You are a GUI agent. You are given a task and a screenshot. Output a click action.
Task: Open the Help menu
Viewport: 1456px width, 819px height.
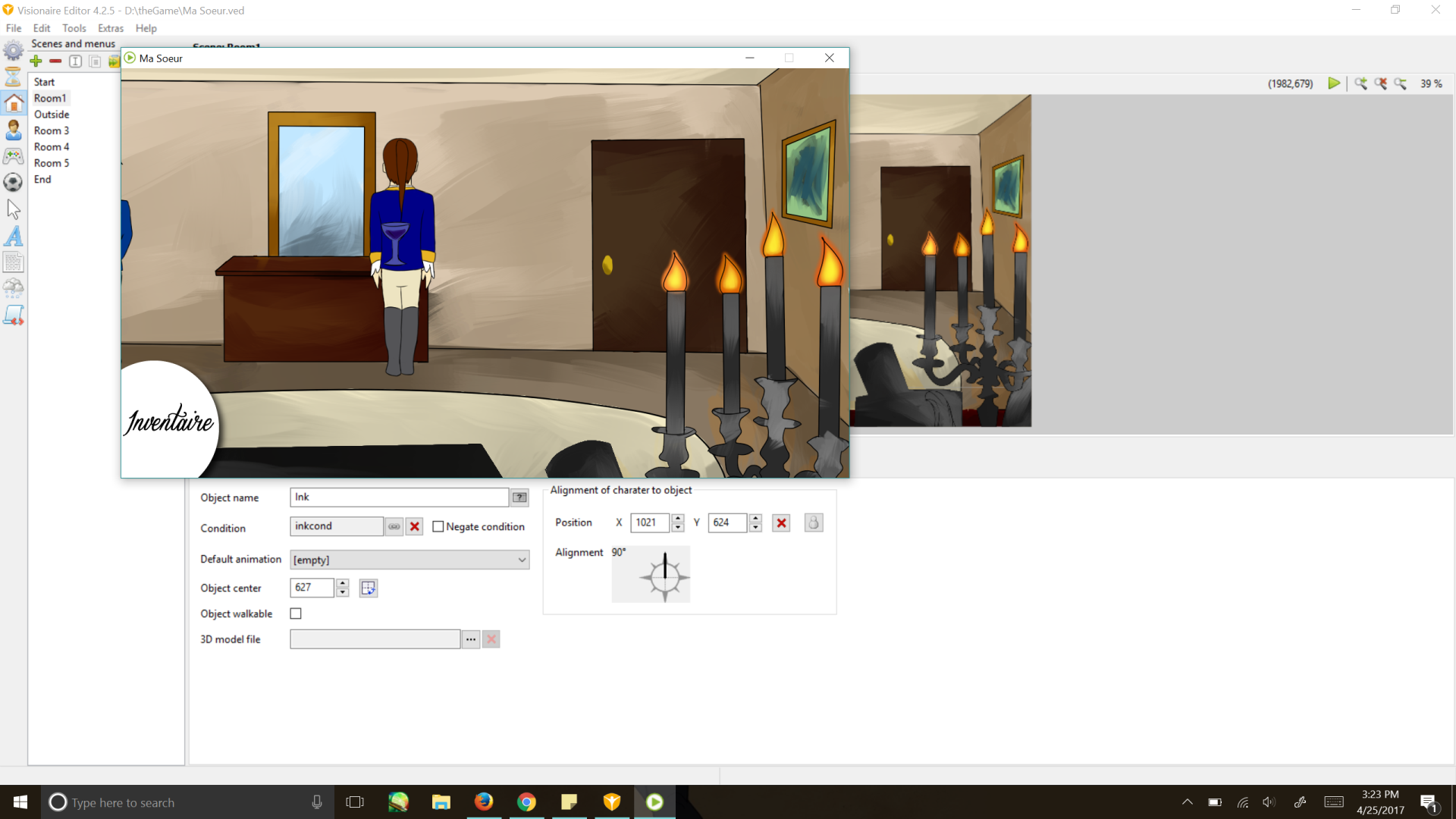[146, 28]
